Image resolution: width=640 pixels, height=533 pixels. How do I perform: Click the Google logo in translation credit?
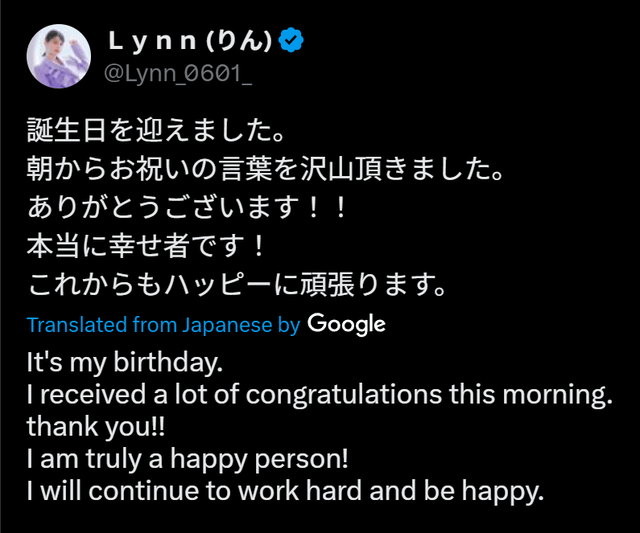click(x=346, y=324)
